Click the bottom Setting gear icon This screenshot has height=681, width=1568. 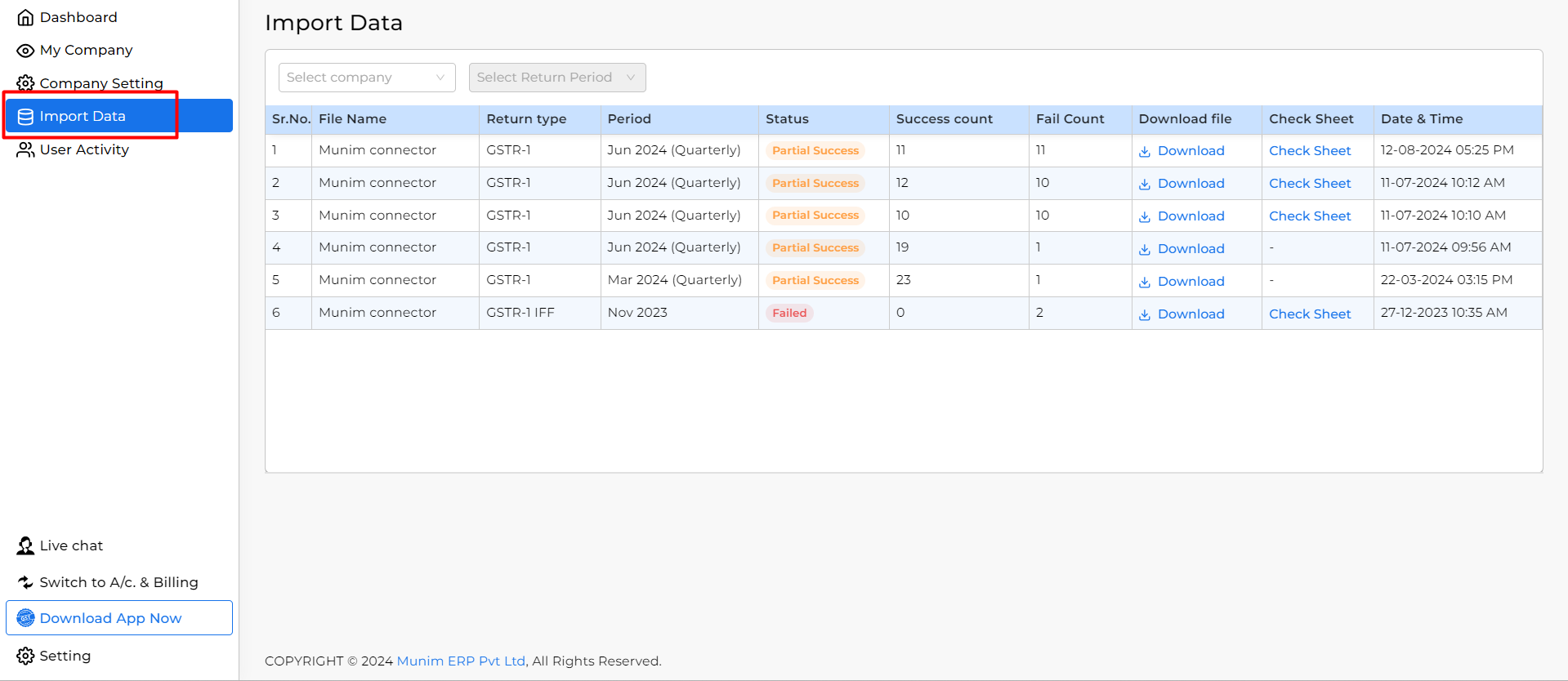coord(25,656)
